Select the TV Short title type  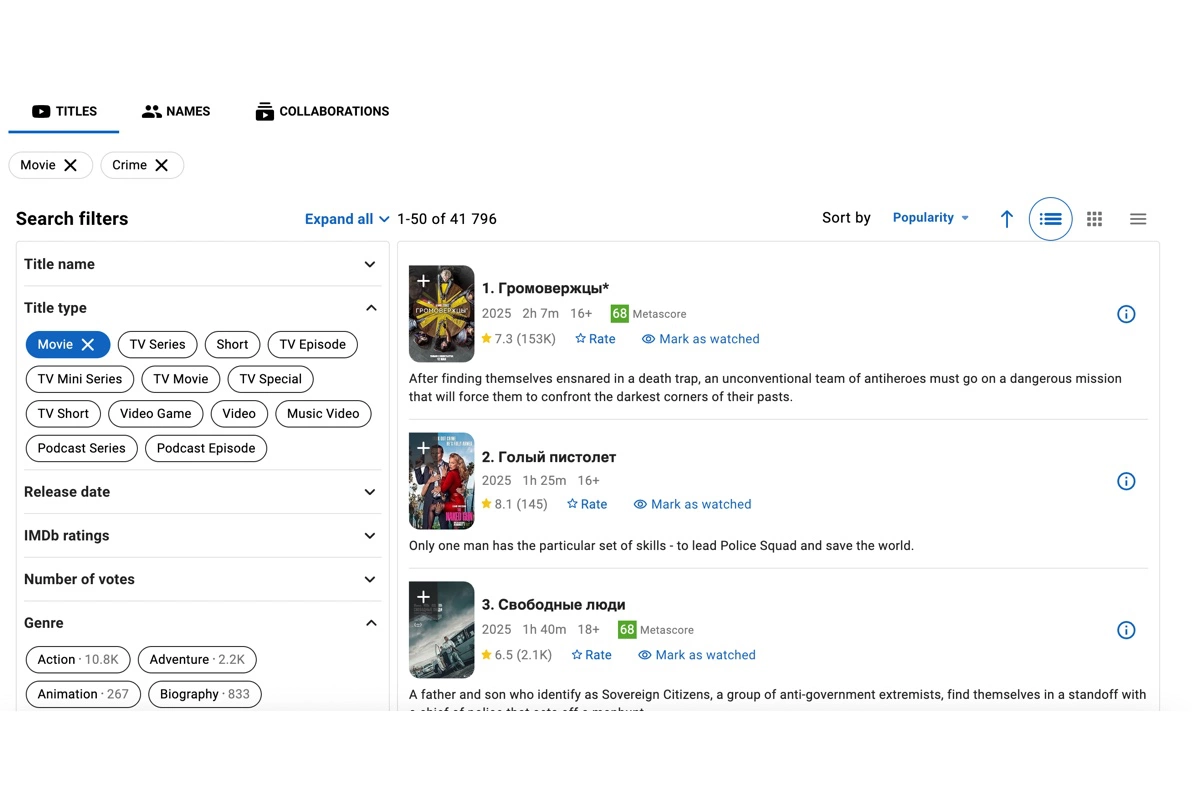click(x=63, y=414)
